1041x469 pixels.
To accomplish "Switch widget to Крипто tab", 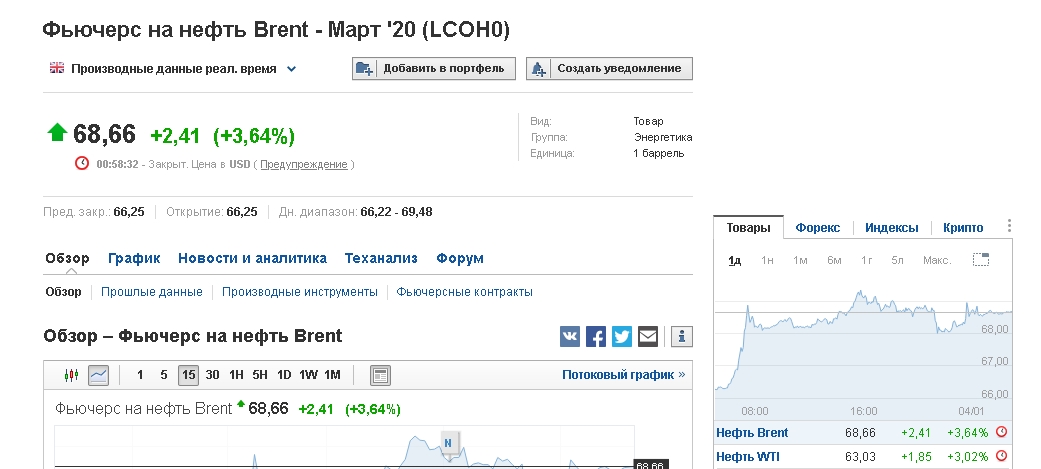I will point(963,228).
